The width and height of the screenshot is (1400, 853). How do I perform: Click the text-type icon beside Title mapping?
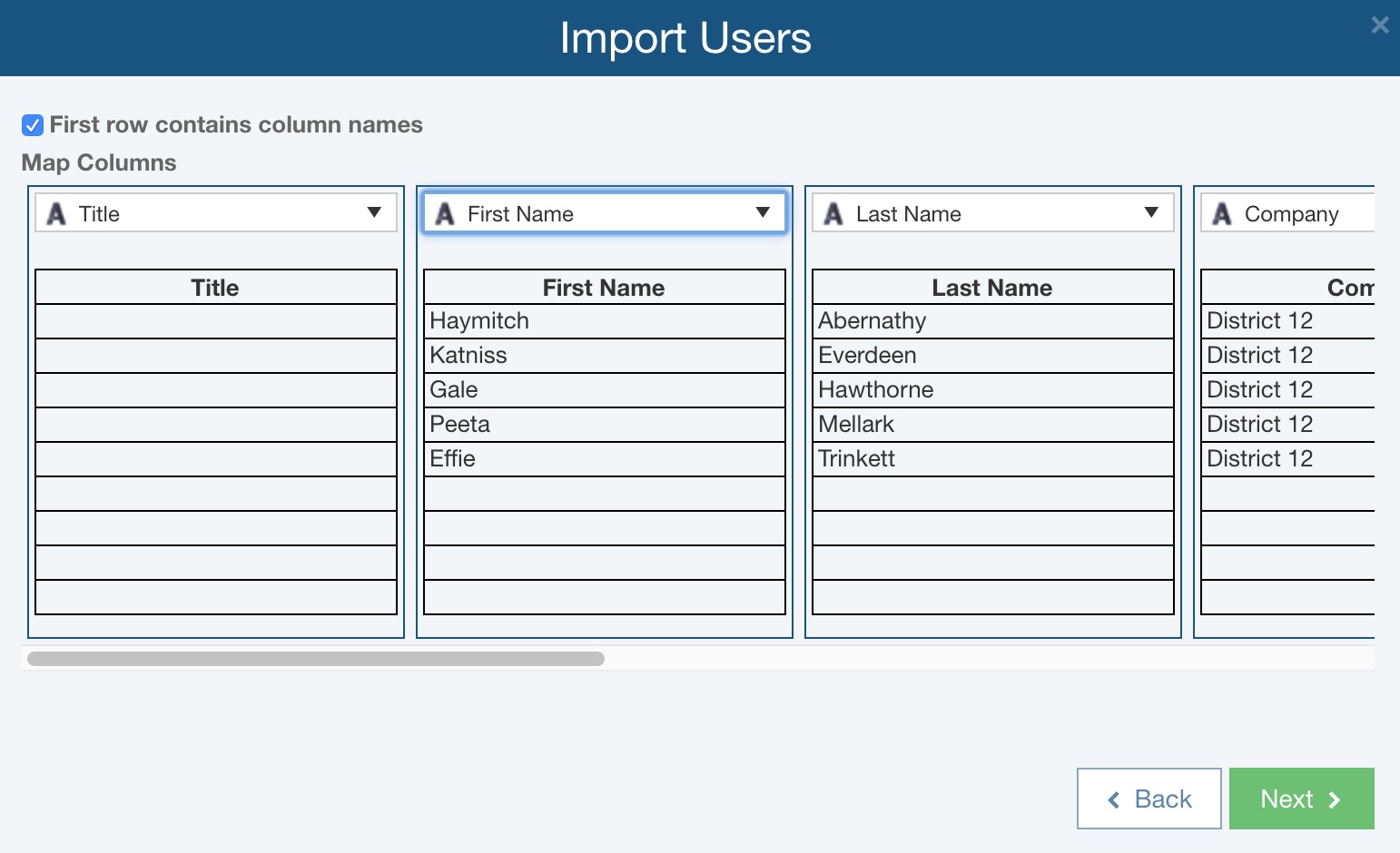point(56,213)
